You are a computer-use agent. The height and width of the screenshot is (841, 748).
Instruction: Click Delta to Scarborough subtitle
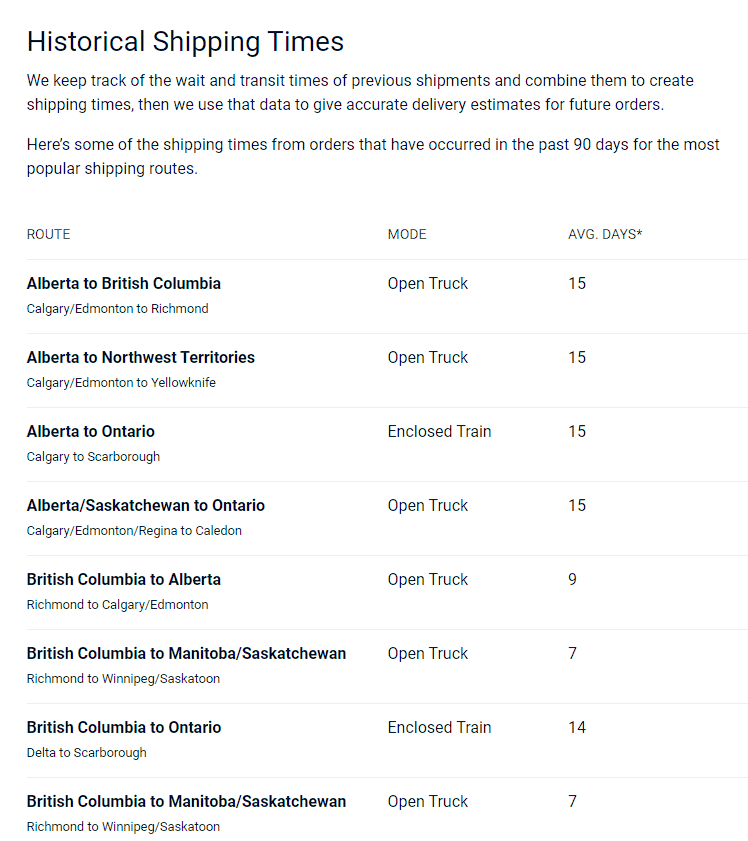click(86, 753)
